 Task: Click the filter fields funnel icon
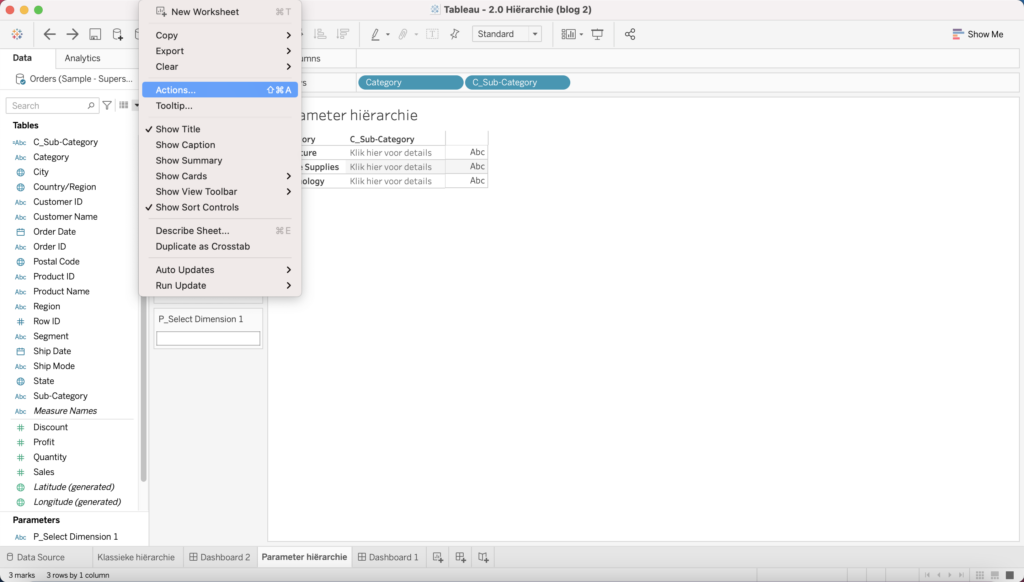click(107, 105)
